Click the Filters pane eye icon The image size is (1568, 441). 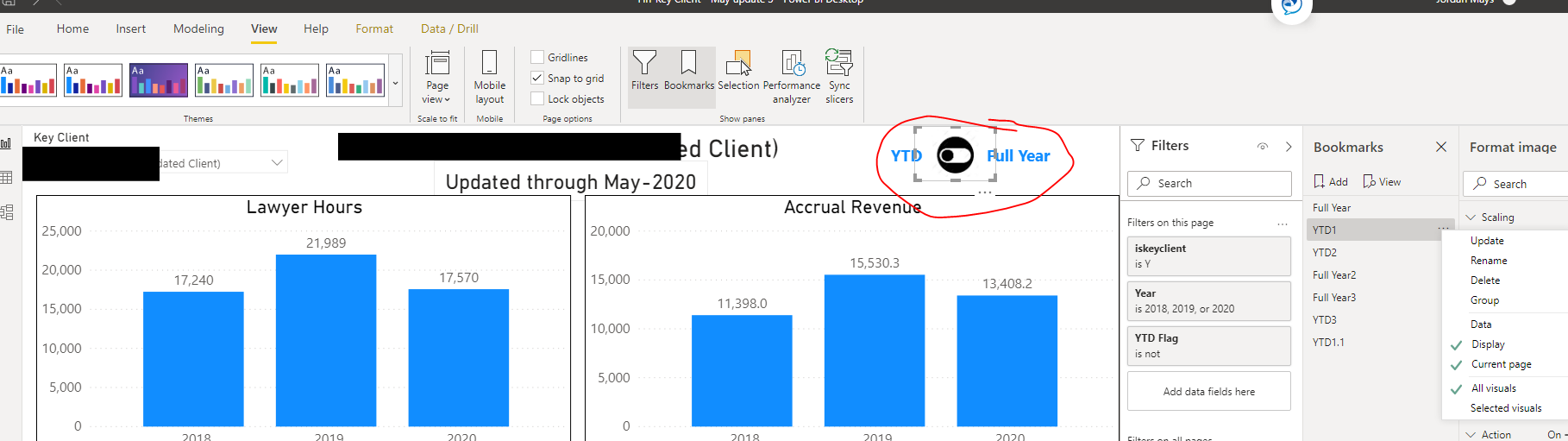[x=1263, y=147]
